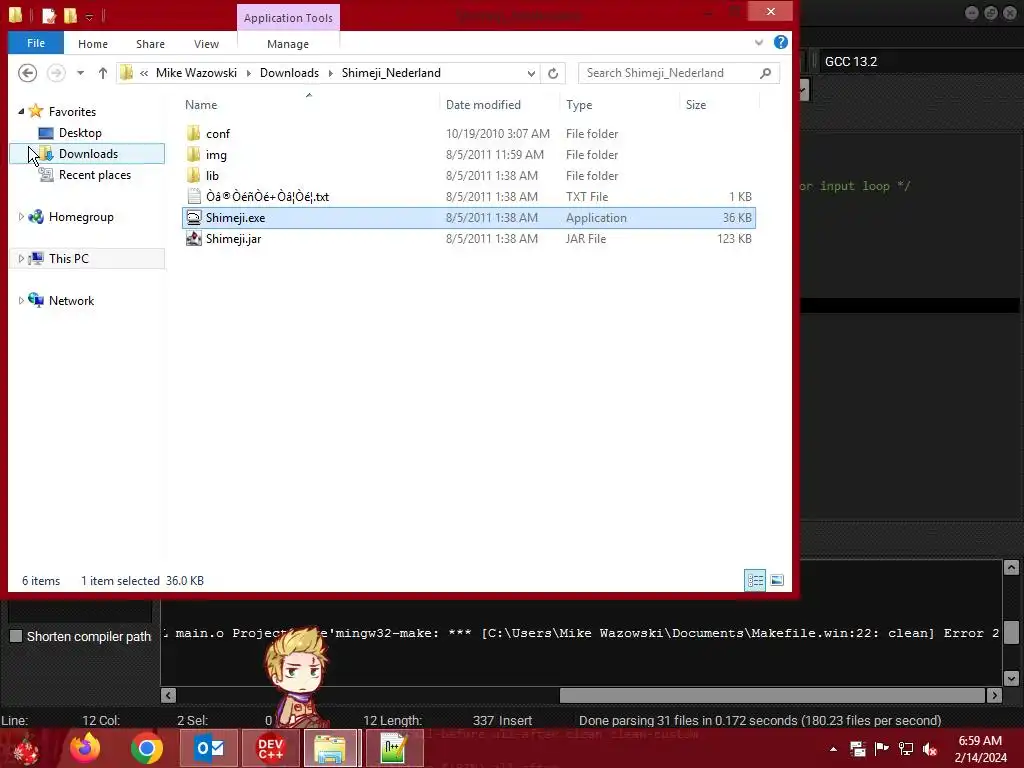This screenshot has height=768, width=1024.
Task: Sort files by the Name column header
Action: pos(309,104)
